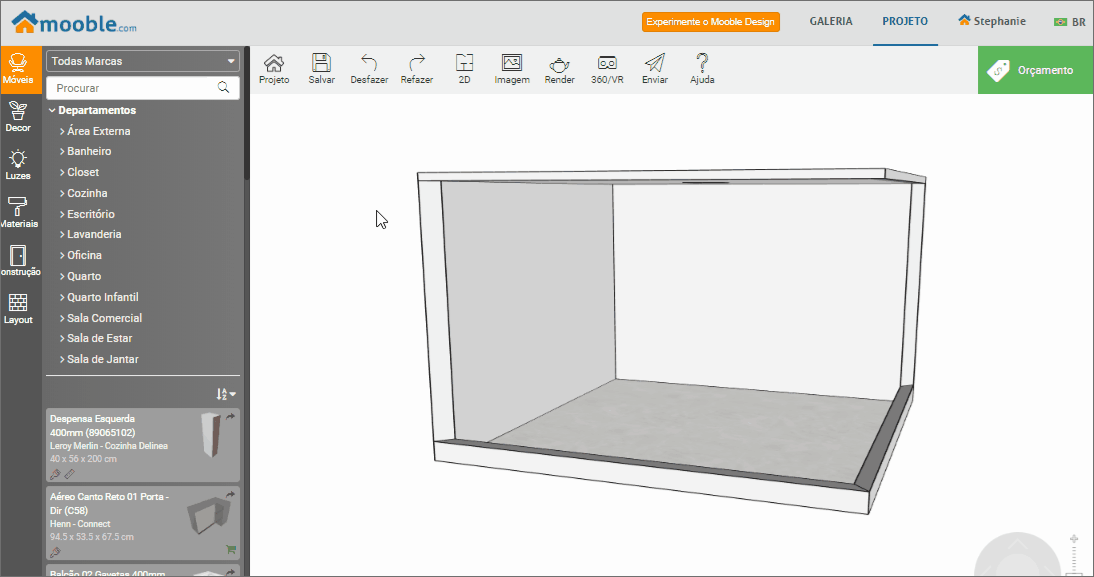Switch to the GALERIA tab
The height and width of the screenshot is (577, 1094).
(x=831, y=21)
